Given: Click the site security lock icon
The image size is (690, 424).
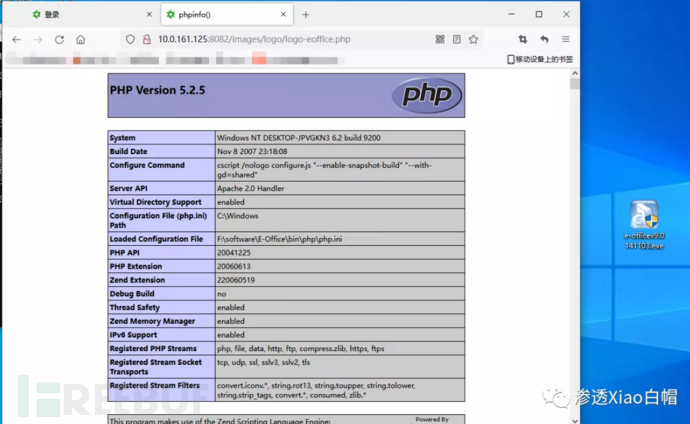Looking at the screenshot, I should point(146,39).
